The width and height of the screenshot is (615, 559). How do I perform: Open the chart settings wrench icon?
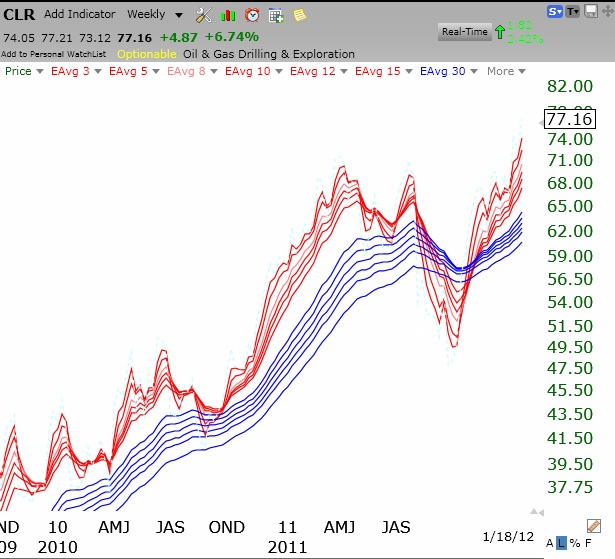click(x=204, y=15)
